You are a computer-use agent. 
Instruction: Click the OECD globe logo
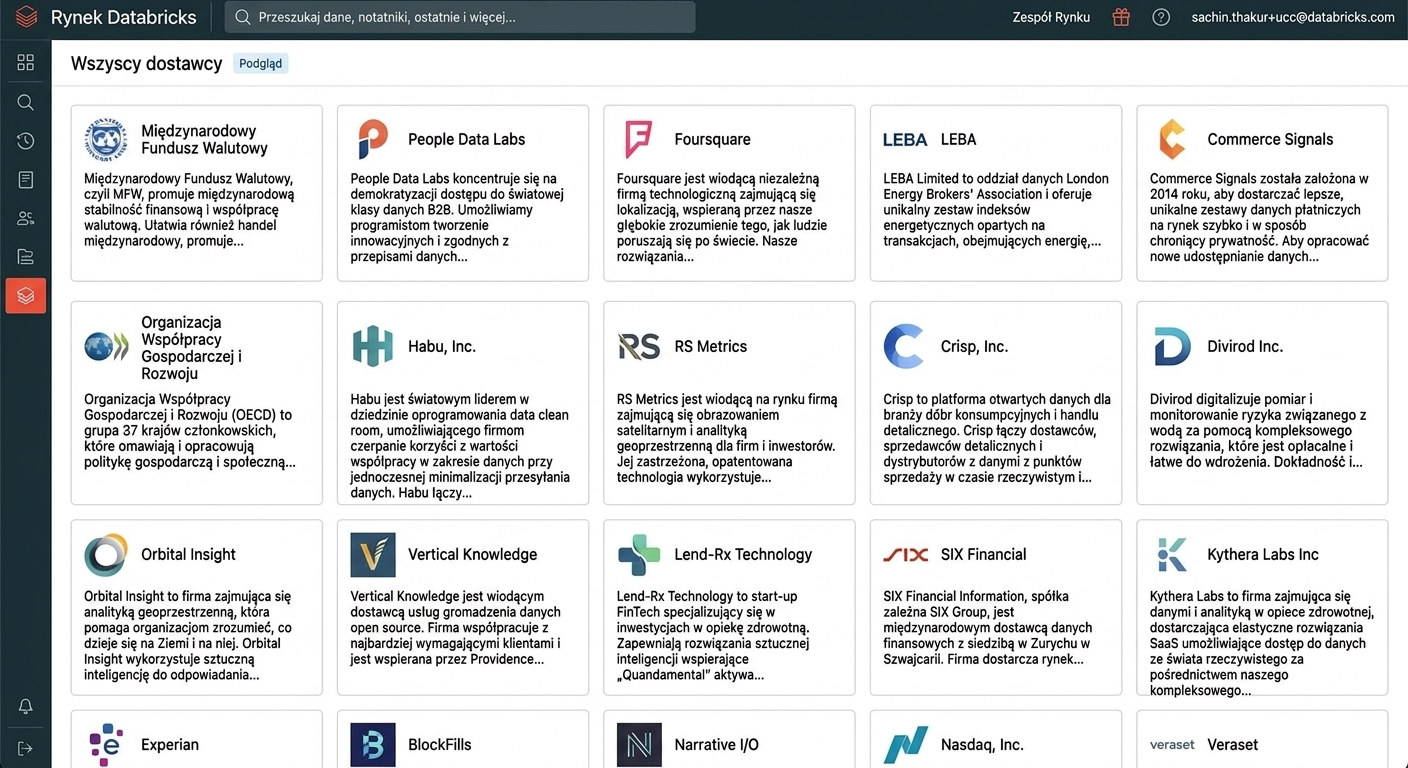(x=106, y=347)
